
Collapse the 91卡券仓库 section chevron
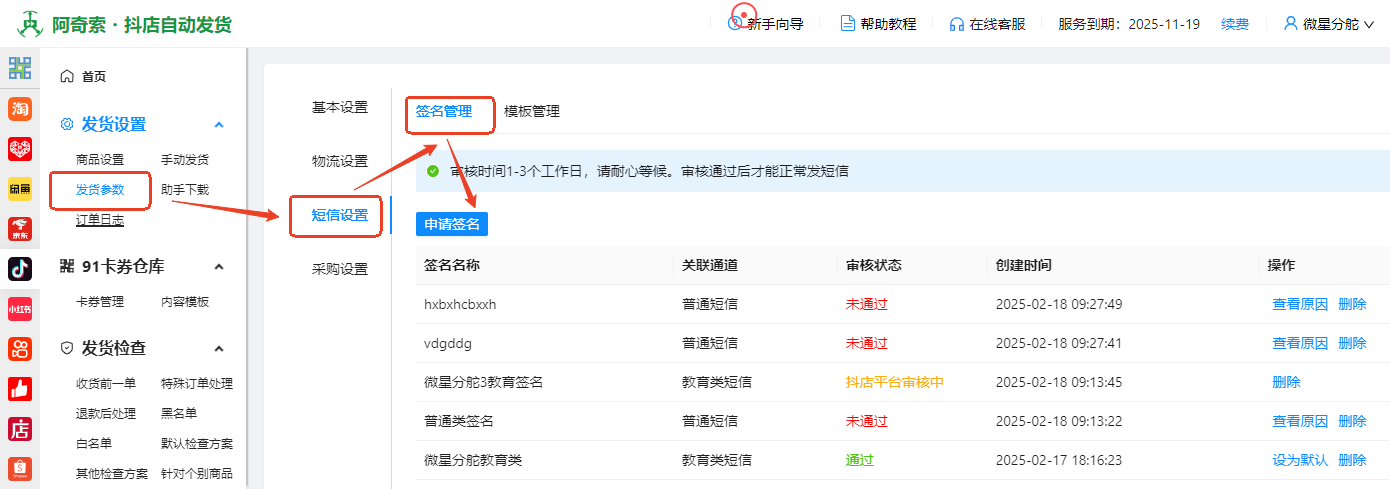(x=219, y=266)
